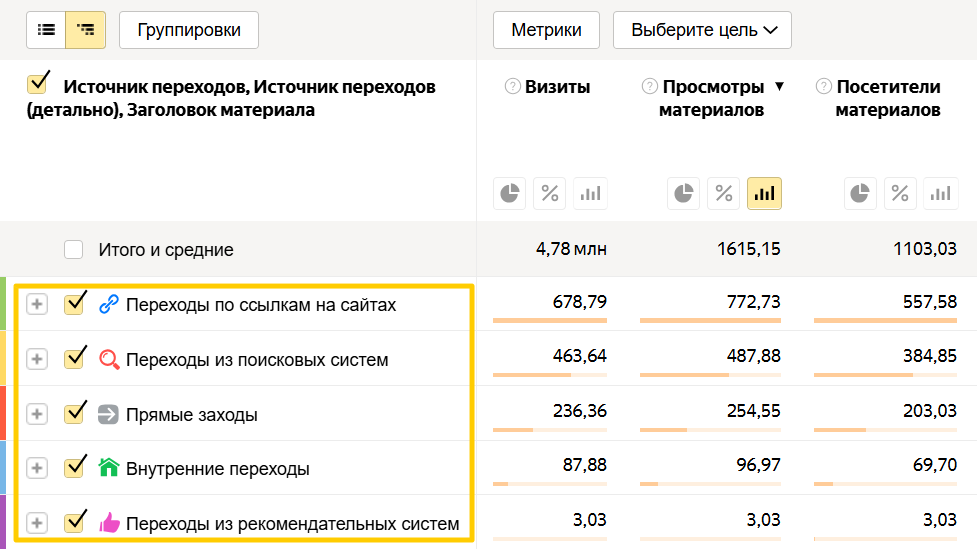Check the Итого и средние checkbox
The image size is (977, 549).
[74, 249]
